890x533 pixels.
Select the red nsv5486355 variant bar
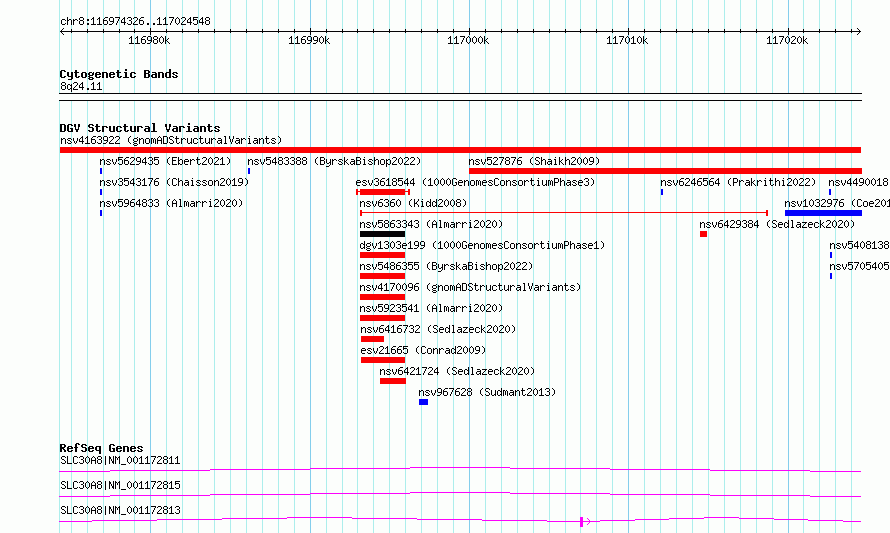tap(383, 276)
